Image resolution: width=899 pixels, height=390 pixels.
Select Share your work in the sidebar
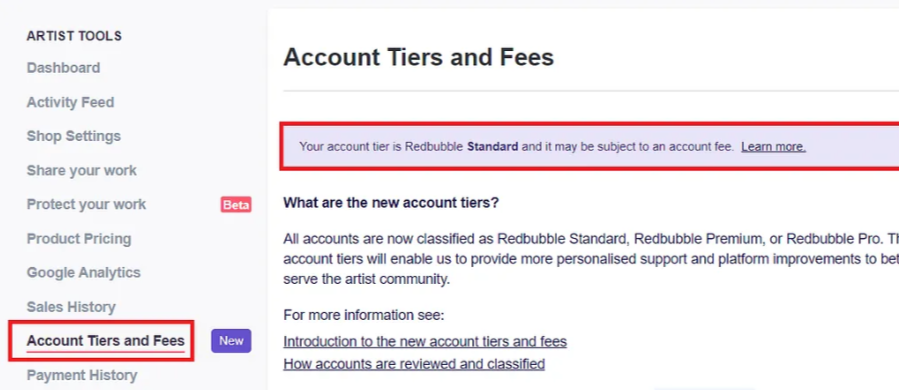coord(81,170)
